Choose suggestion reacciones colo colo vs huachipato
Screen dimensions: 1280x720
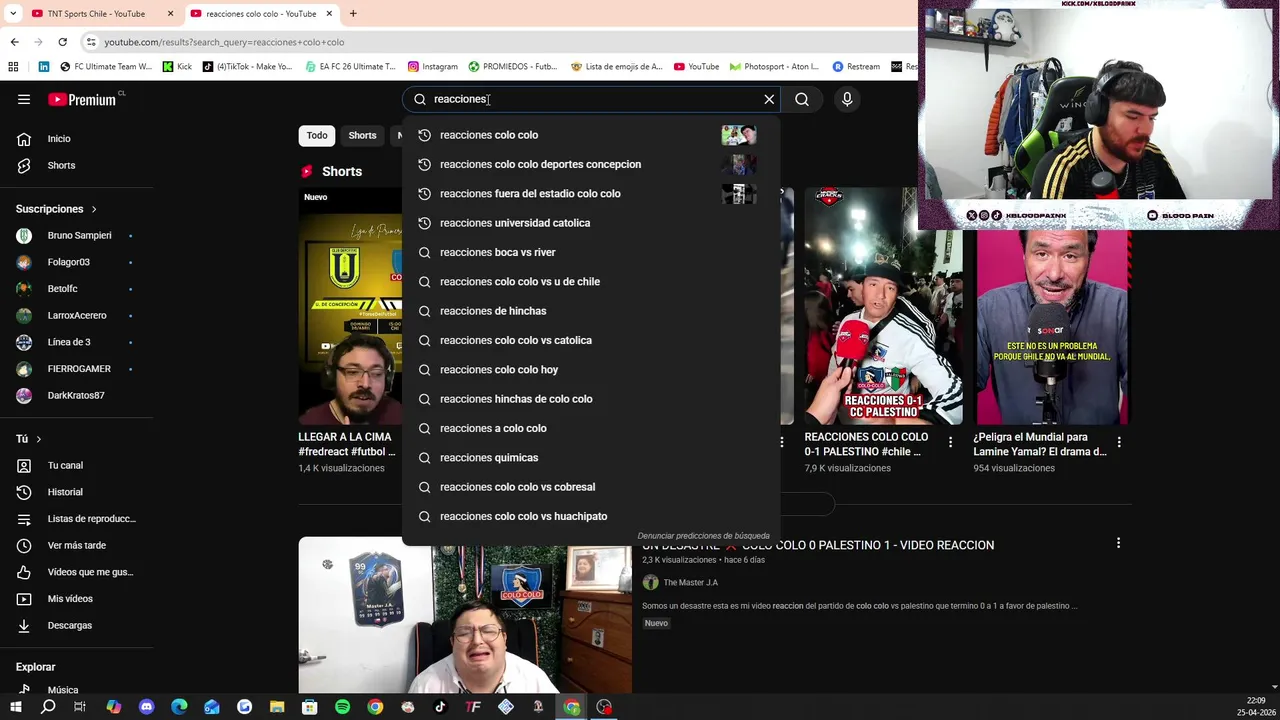tap(591, 516)
